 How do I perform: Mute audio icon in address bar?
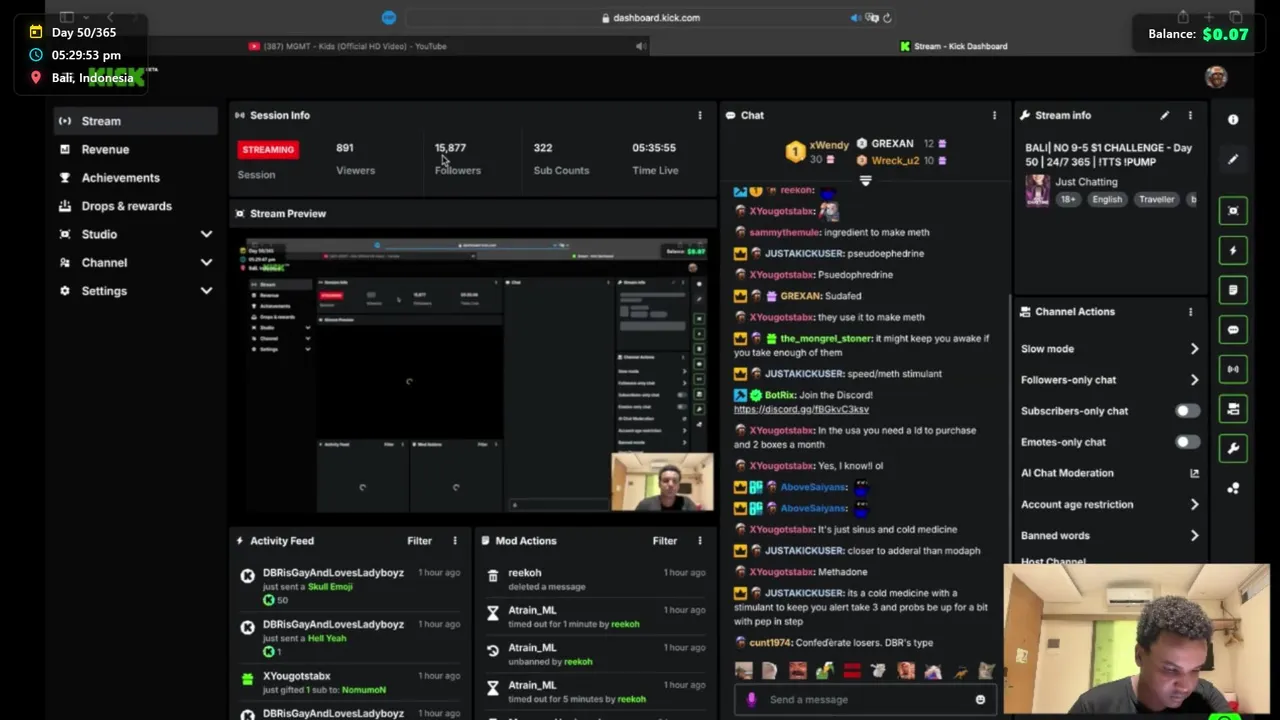(855, 17)
